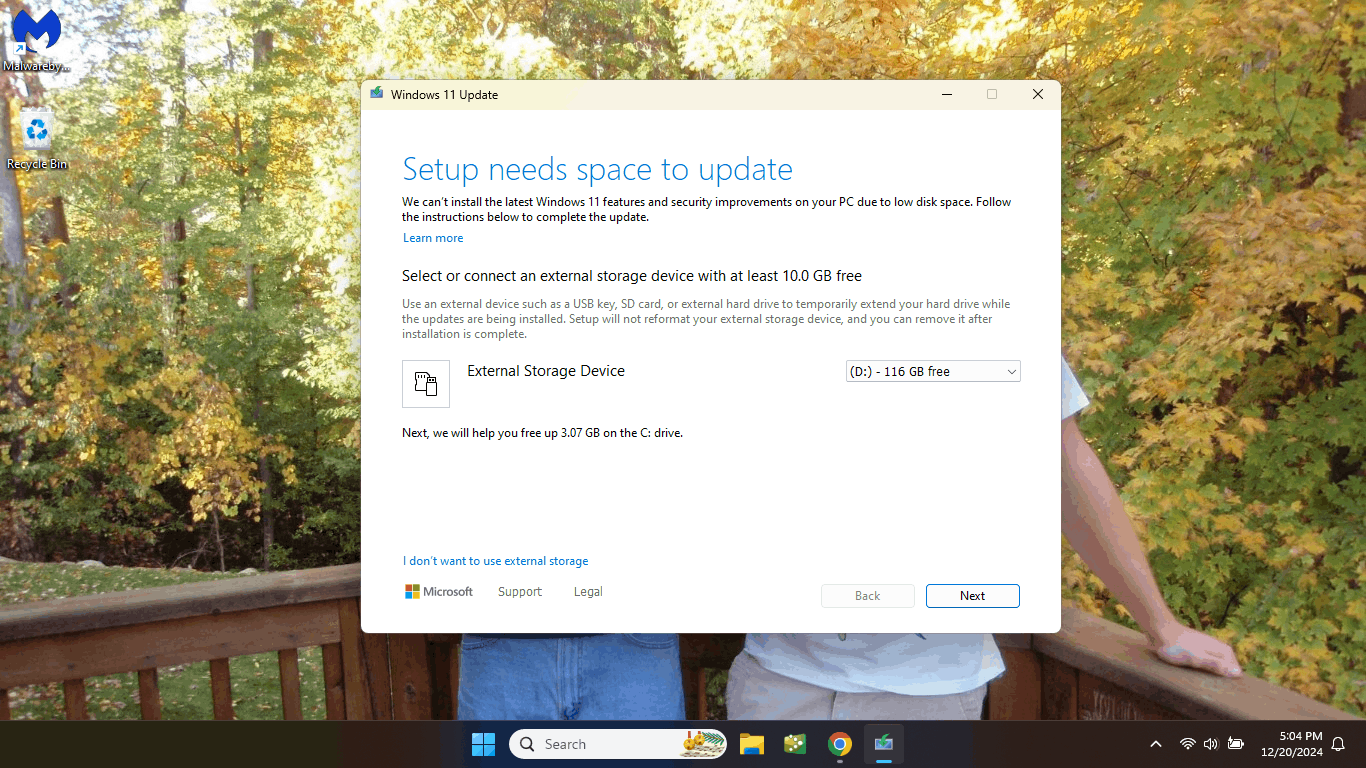Choose I don't want to use external storage
Viewport: 1366px width, 768px height.
(x=495, y=561)
